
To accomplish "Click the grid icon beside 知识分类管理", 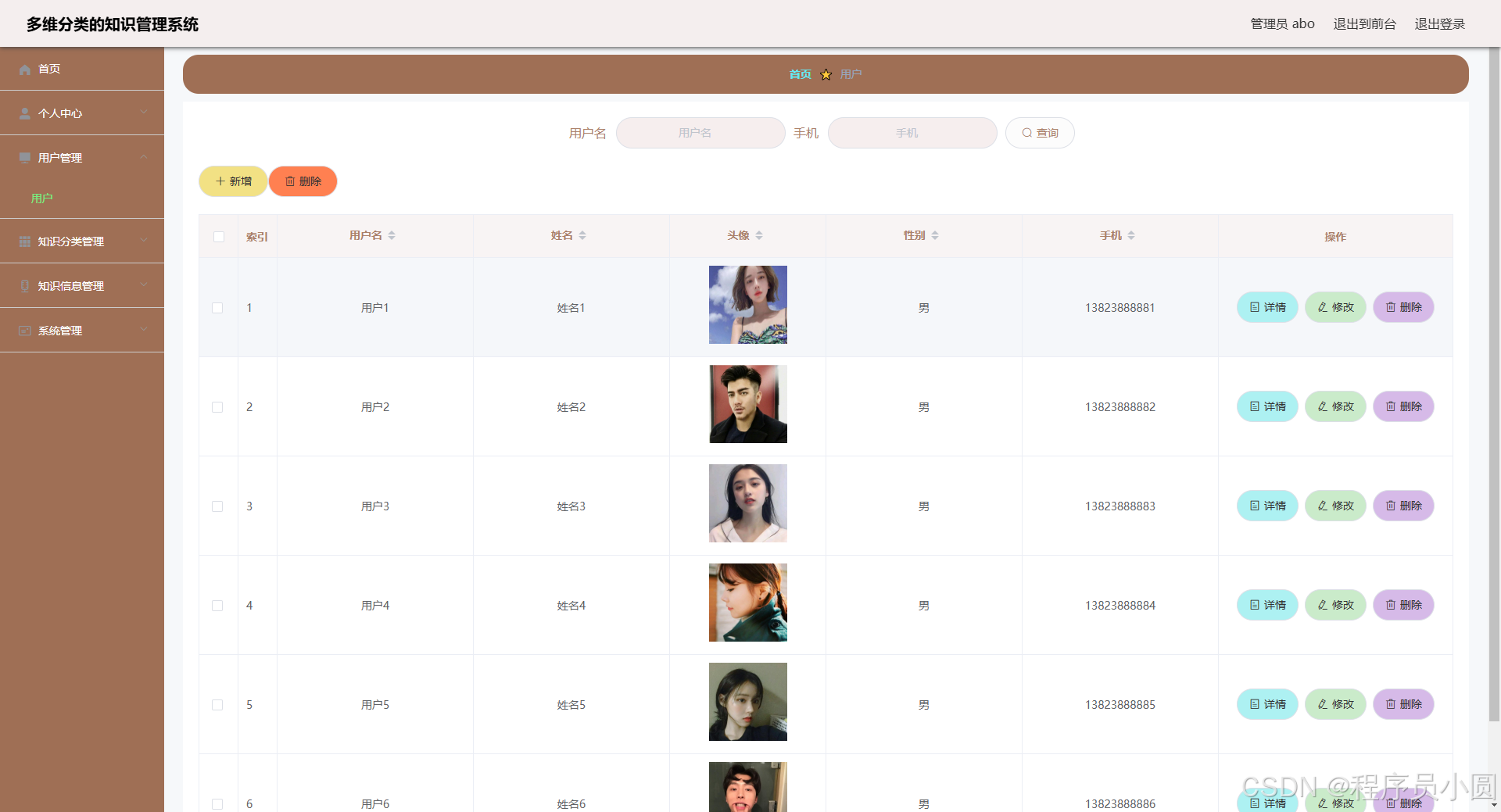I will click(25, 241).
